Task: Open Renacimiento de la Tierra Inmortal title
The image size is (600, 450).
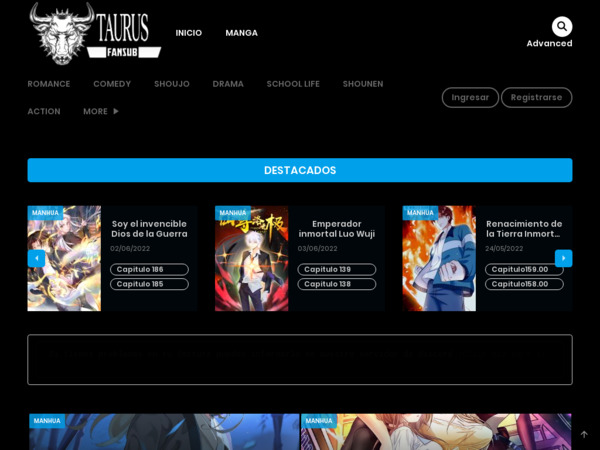Action: coord(524,229)
